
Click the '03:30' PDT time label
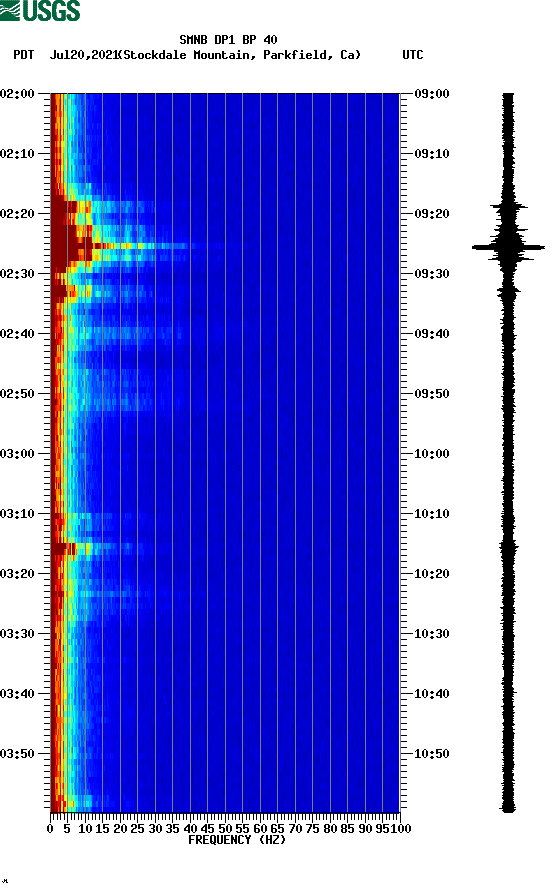[17, 634]
